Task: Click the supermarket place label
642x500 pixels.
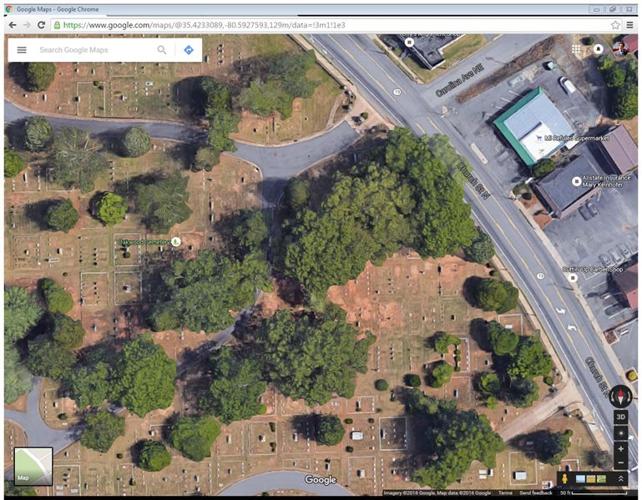Action: point(576,138)
